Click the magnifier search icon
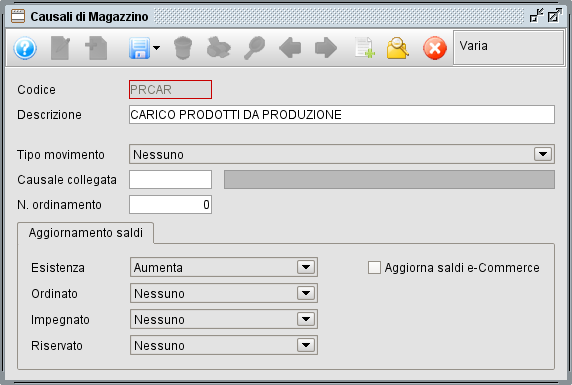572x385 pixels. click(254, 48)
